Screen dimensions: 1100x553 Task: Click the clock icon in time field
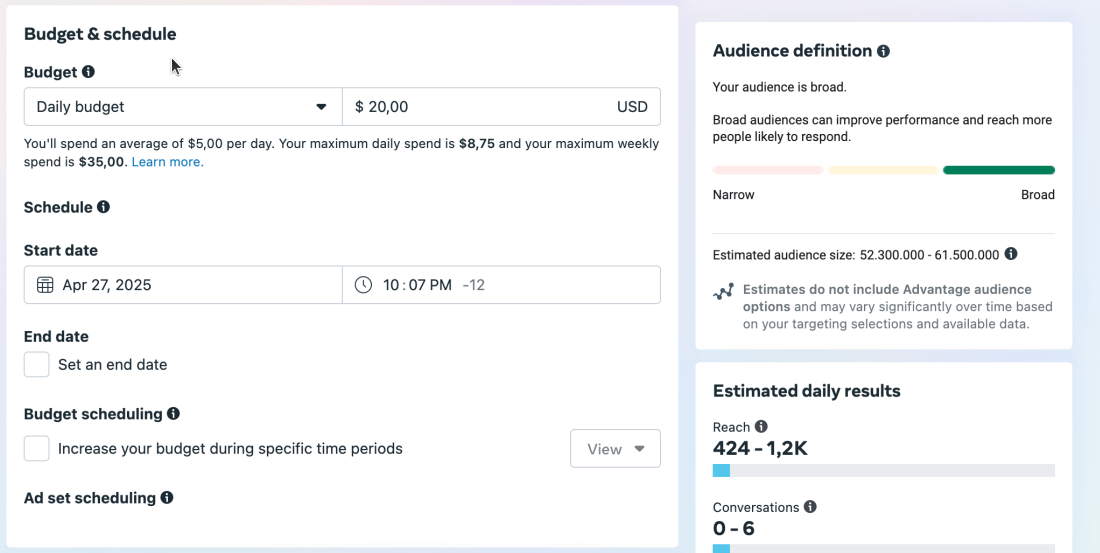click(x=364, y=285)
